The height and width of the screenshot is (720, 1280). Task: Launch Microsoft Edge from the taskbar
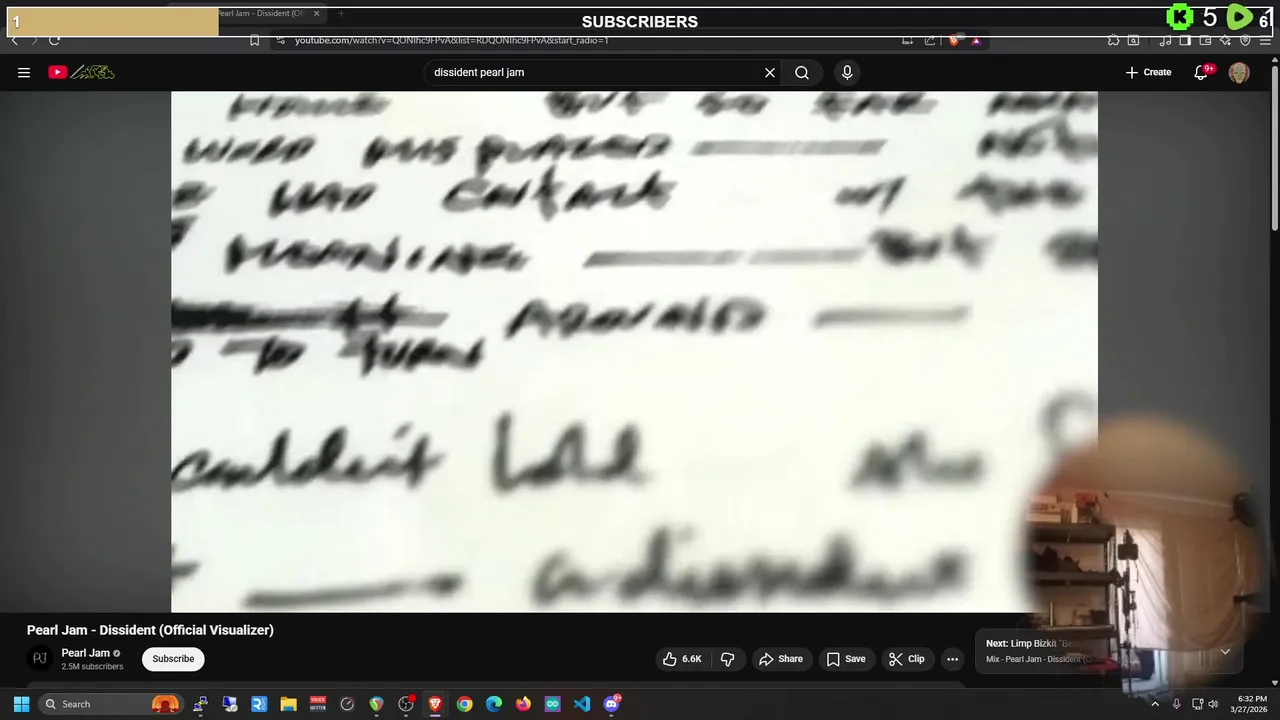pos(494,704)
